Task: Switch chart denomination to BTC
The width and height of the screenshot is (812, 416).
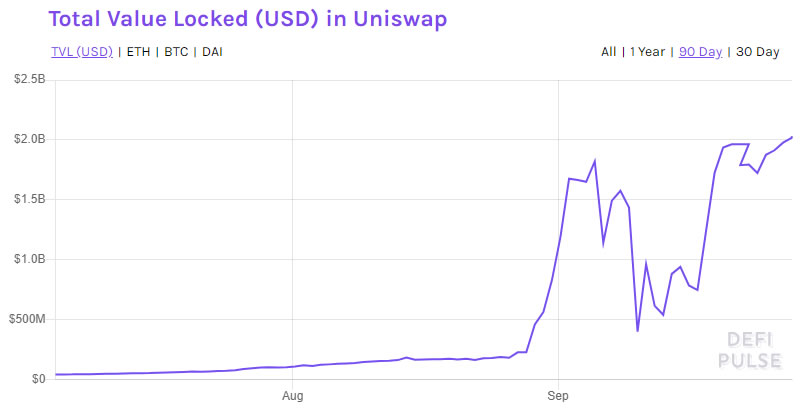Action: pos(176,52)
